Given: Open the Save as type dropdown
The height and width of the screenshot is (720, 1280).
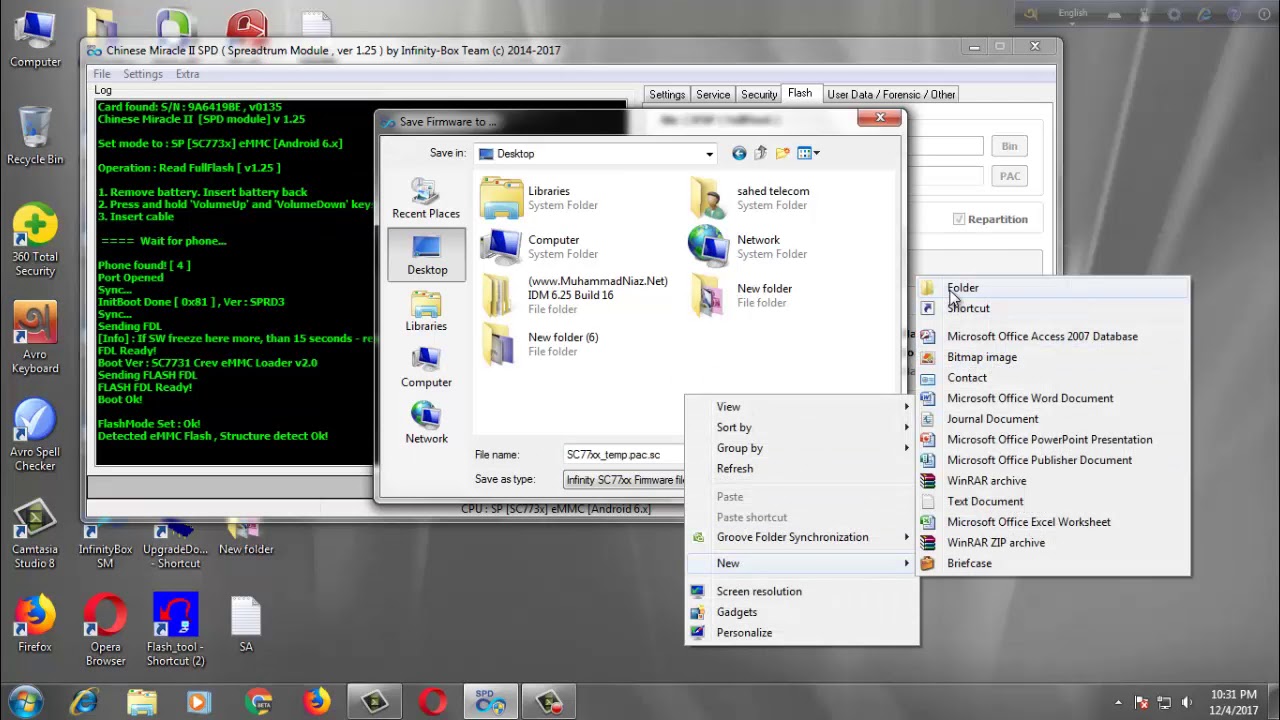Looking at the screenshot, I should (x=625, y=480).
